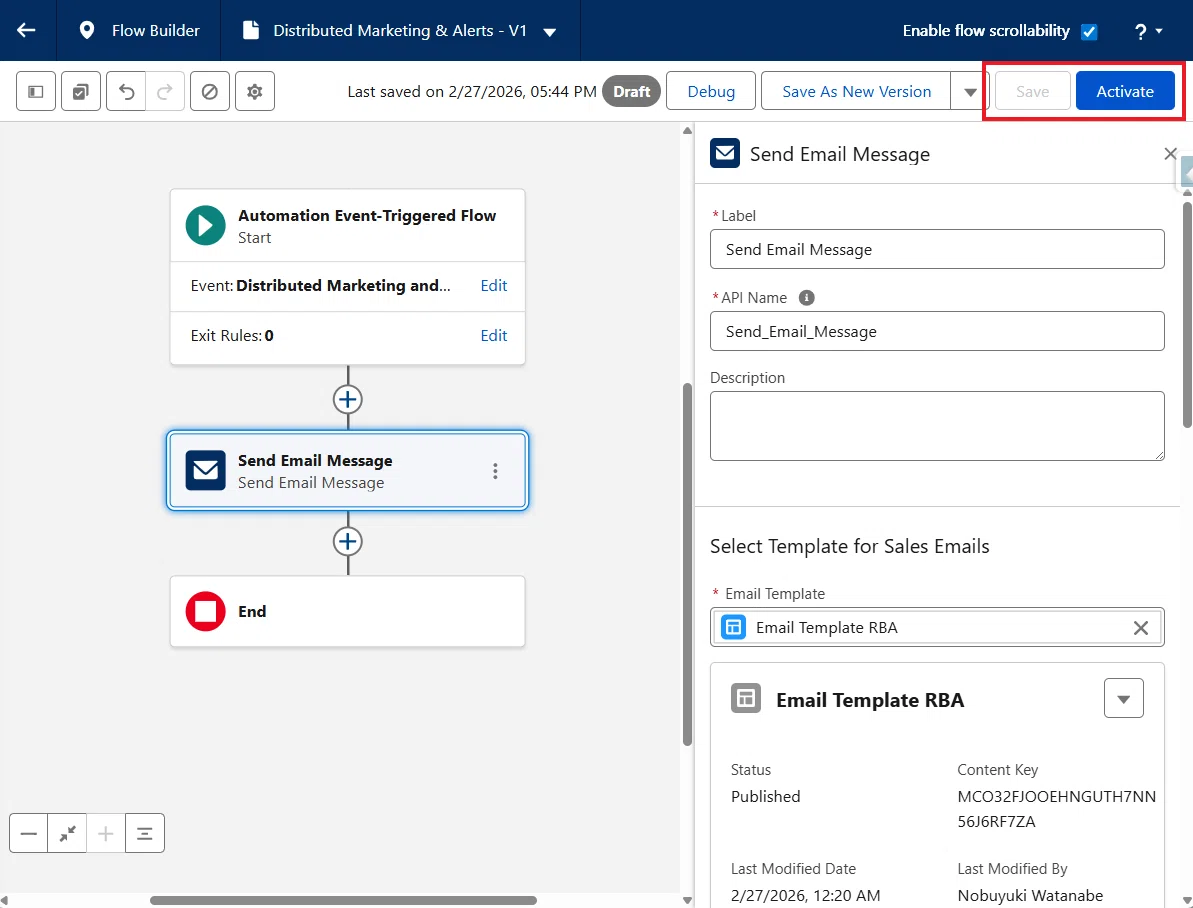
Task: Expand the Email Template RBA card dropdown
Action: point(1123,699)
